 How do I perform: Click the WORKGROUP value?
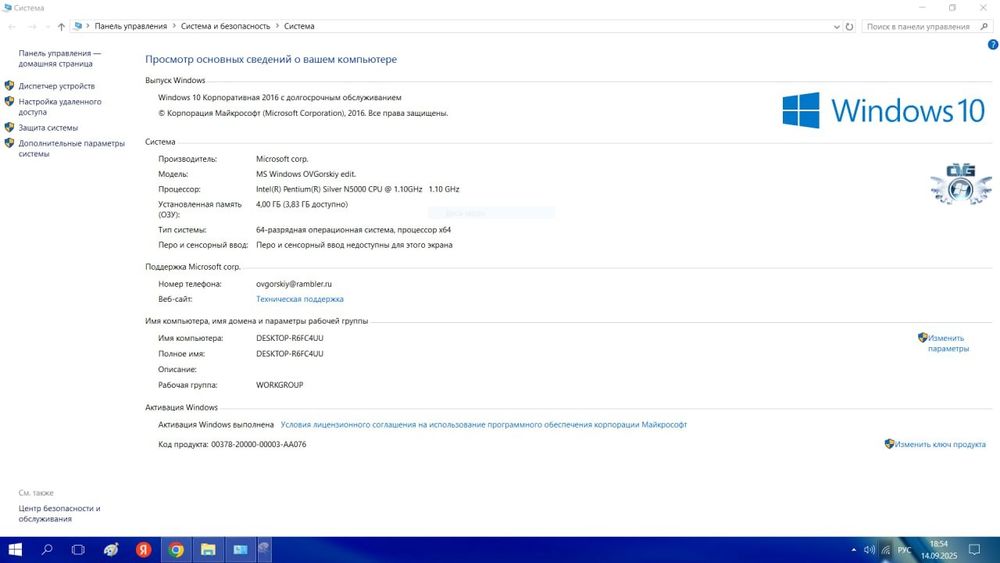click(279, 385)
